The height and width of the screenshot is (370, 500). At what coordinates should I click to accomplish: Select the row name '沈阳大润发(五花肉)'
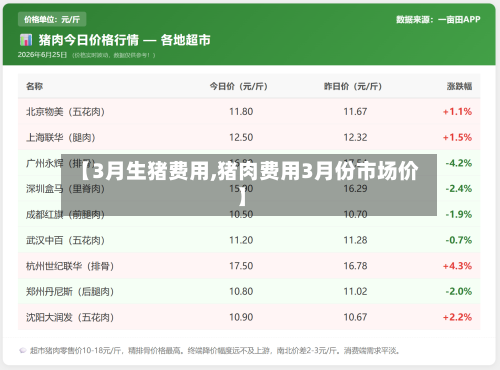70,317
